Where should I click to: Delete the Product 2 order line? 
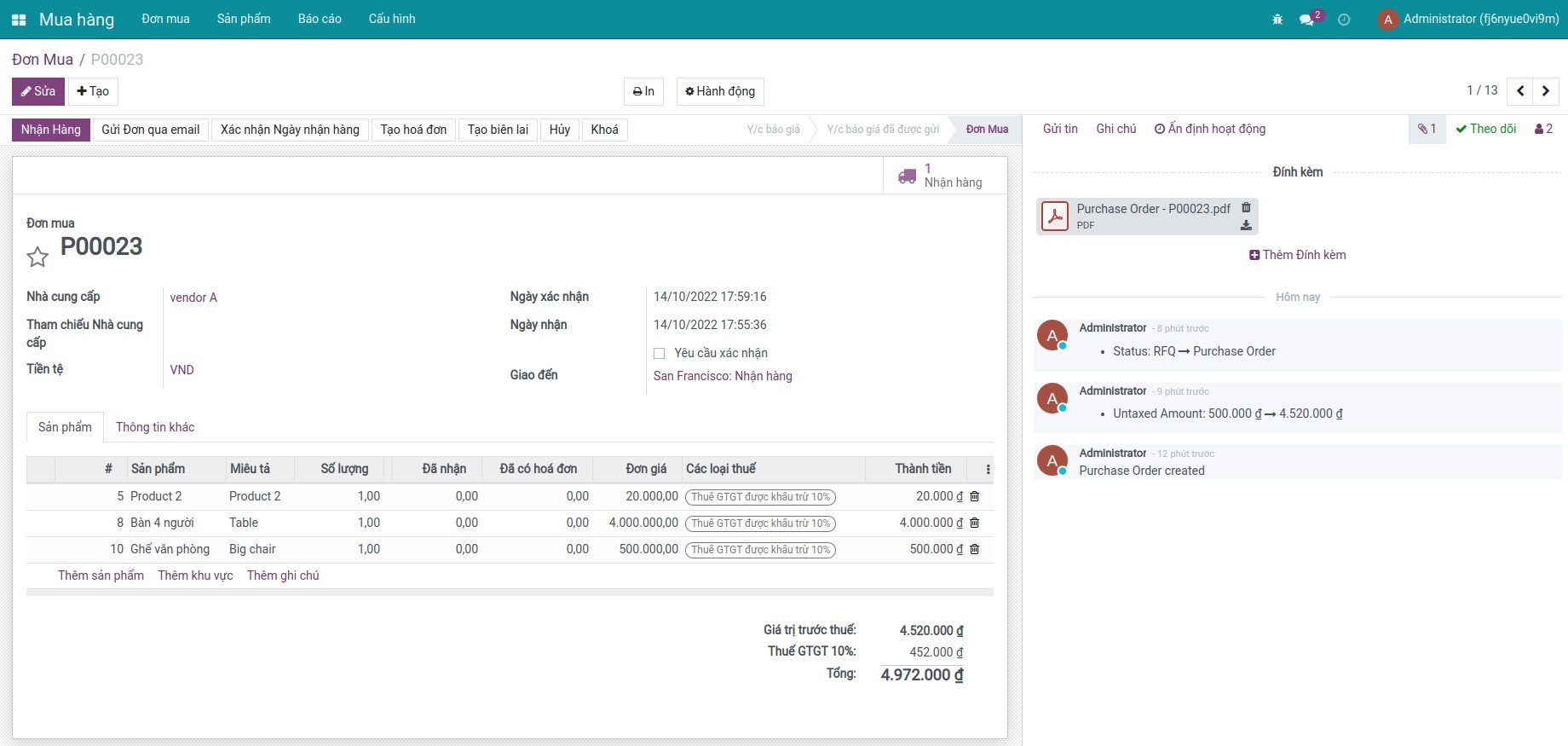tap(975, 496)
